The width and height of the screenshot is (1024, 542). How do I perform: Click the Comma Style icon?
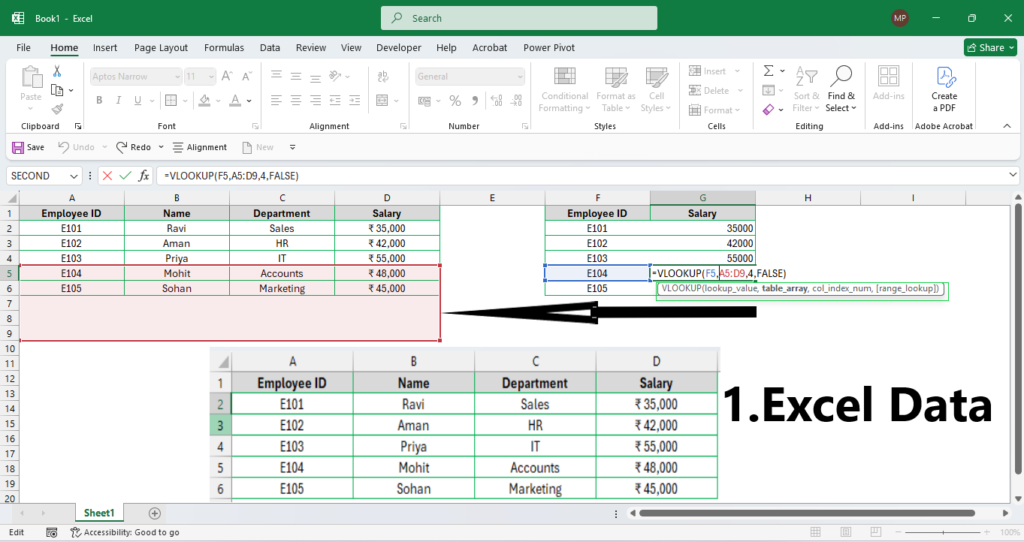[x=475, y=101]
